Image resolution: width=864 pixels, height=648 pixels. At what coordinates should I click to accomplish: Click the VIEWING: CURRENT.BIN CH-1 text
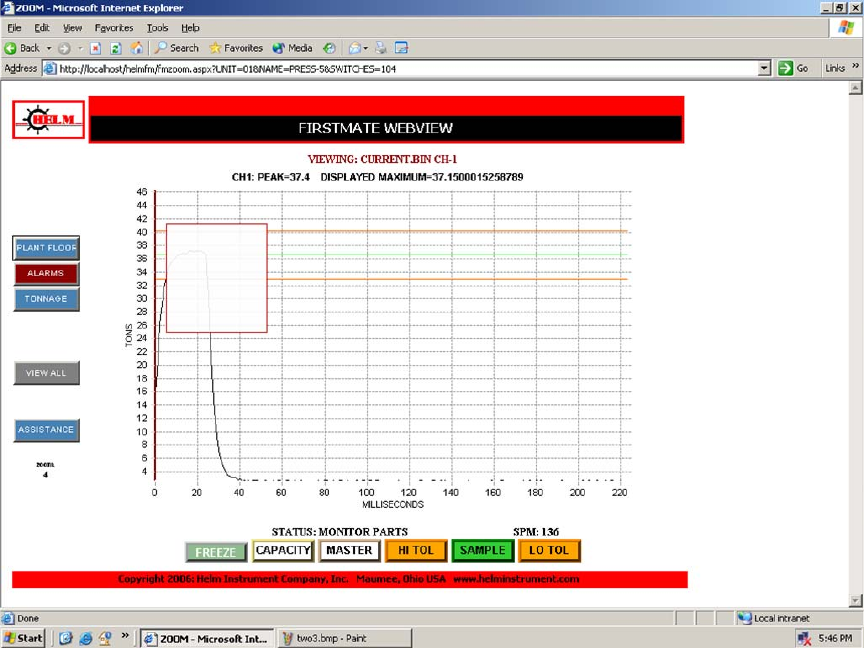point(382,159)
